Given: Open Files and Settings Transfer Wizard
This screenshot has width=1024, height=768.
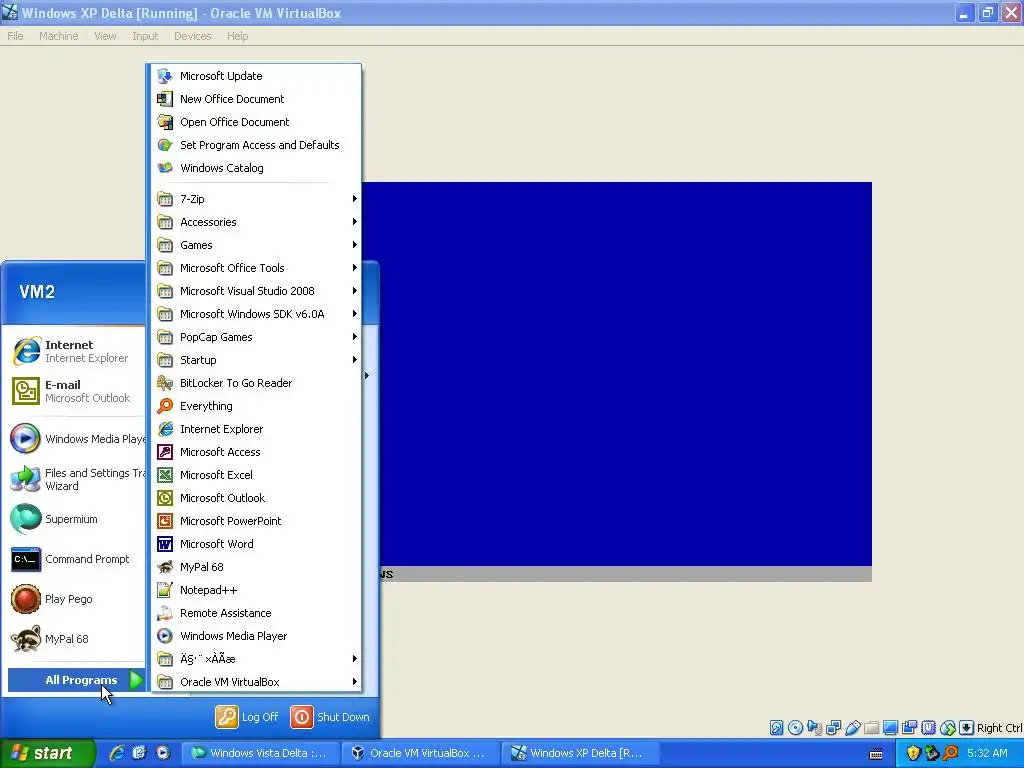Looking at the screenshot, I should coord(76,479).
